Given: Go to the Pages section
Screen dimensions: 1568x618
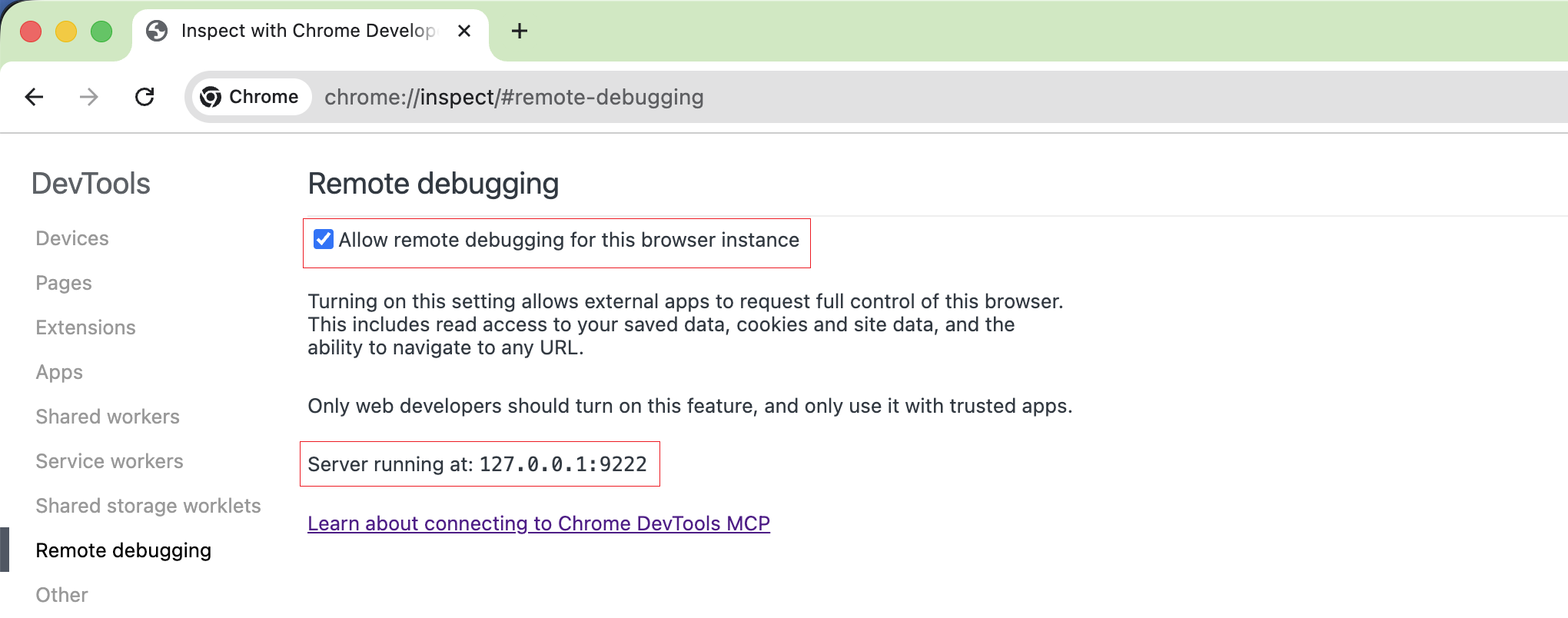Looking at the screenshot, I should click(64, 283).
